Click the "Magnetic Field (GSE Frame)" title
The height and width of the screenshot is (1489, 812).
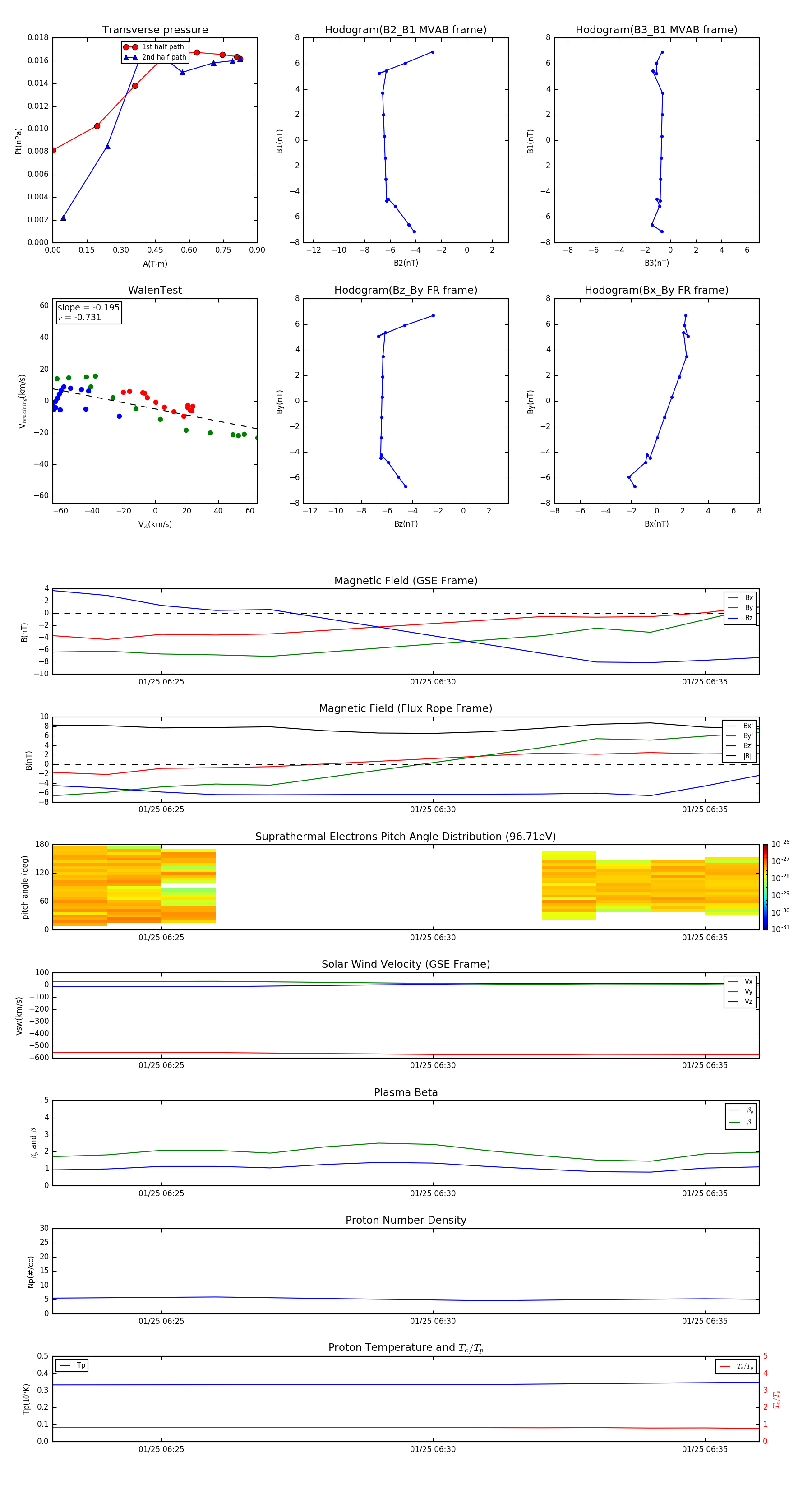pyautogui.click(x=406, y=581)
